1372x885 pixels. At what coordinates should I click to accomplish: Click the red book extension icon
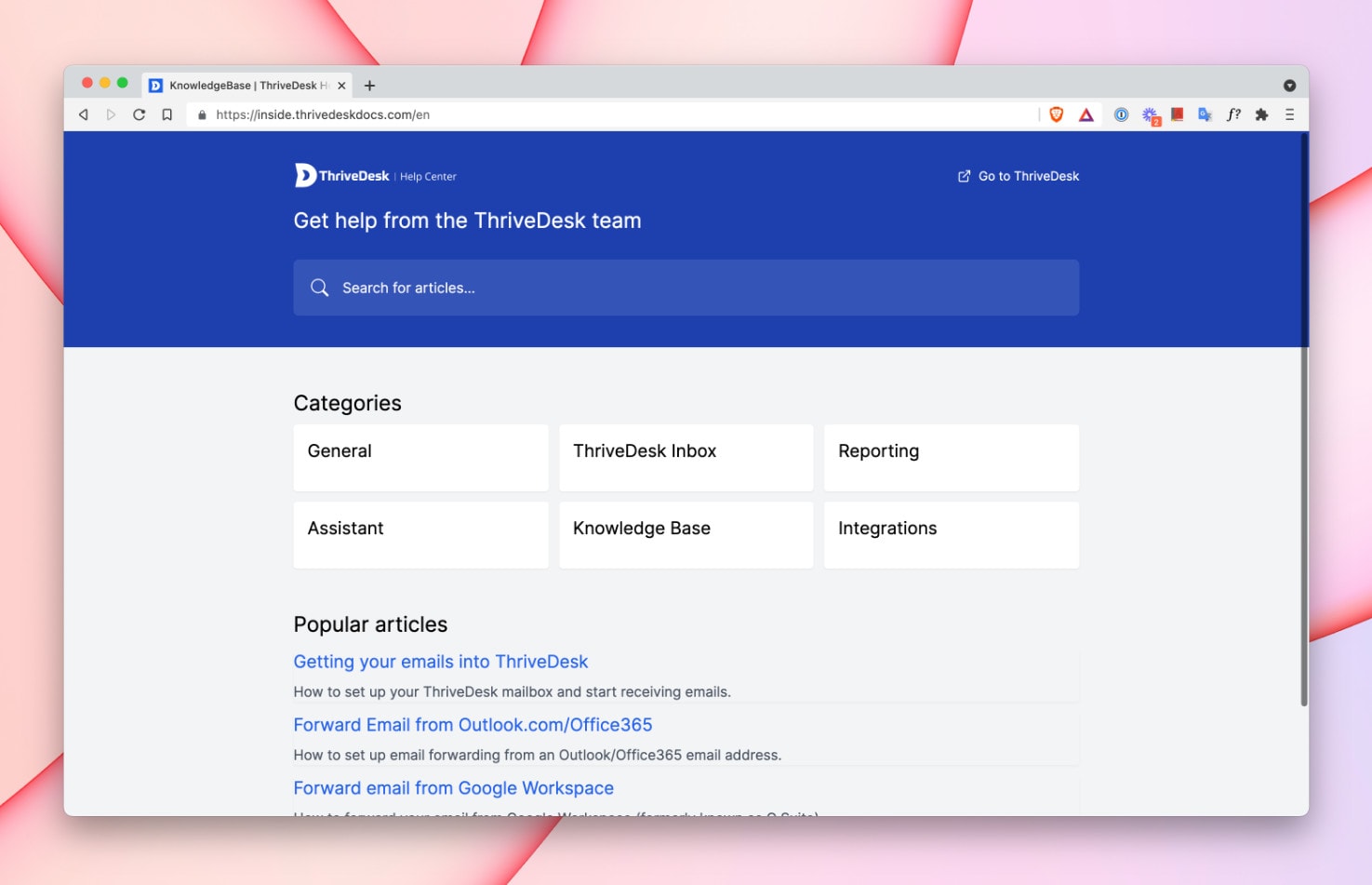(x=1178, y=114)
